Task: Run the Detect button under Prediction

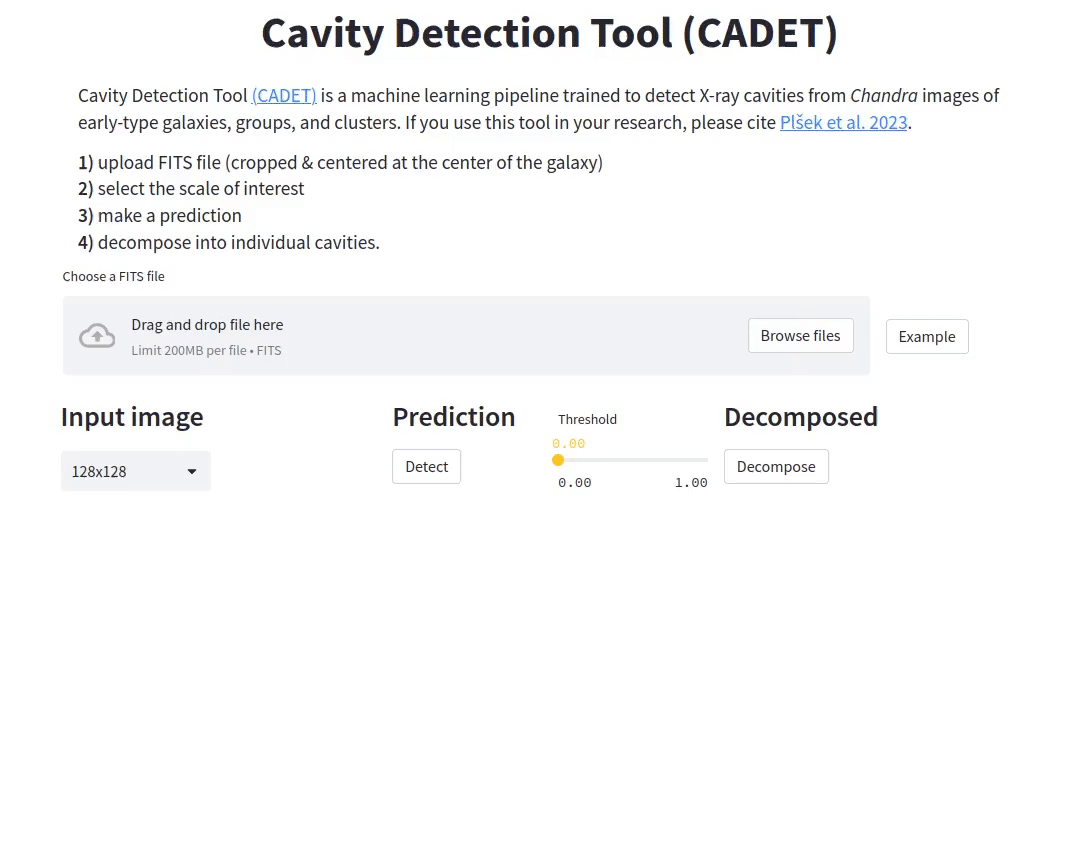Action: coord(426,467)
